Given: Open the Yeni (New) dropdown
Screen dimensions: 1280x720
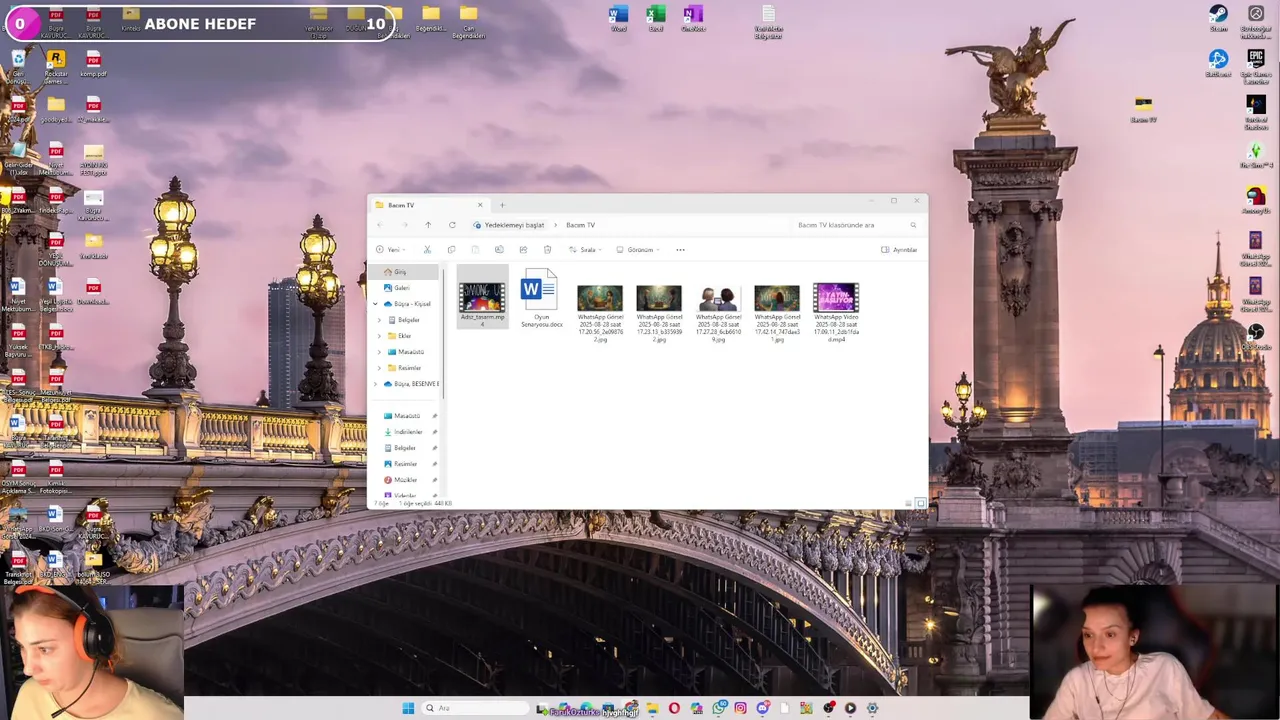Looking at the screenshot, I should coord(390,250).
